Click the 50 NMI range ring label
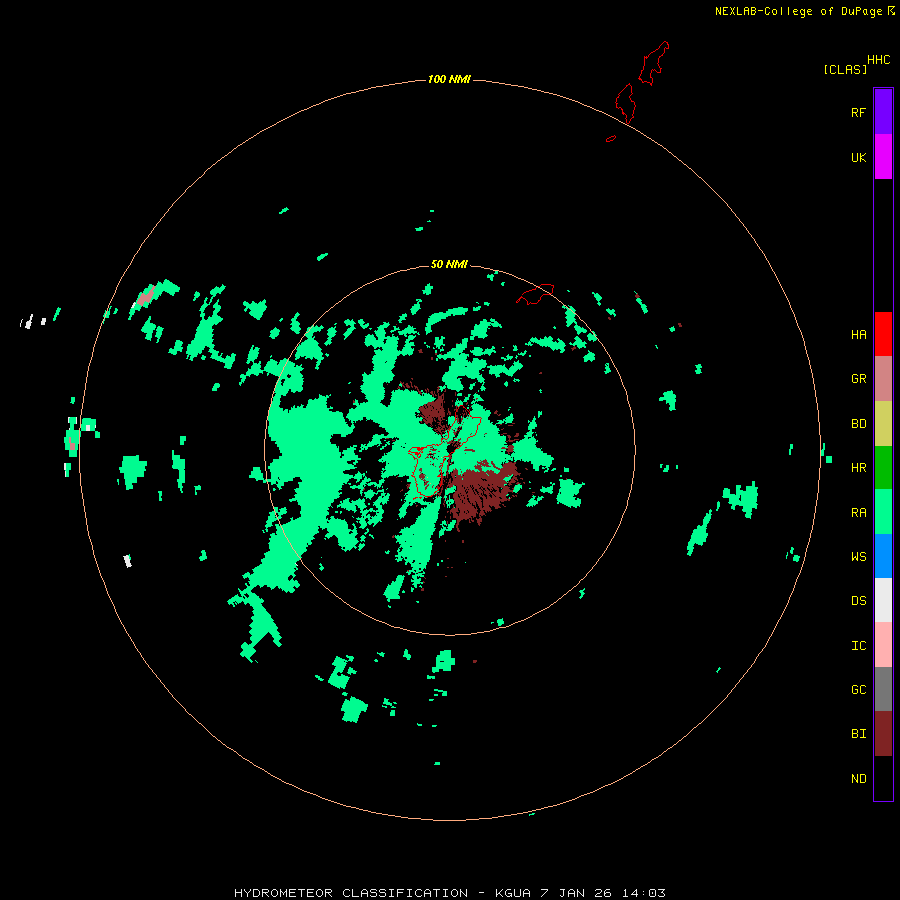Screen dimensions: 900x900 (449, 264)
